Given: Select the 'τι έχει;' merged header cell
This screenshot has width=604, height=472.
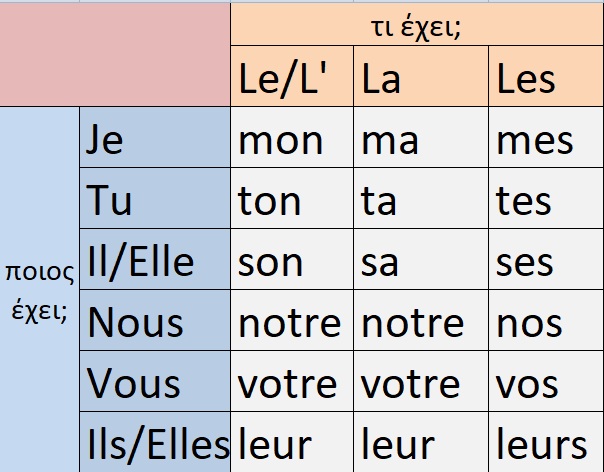Looking at the screenshot, I should (417, 24).
